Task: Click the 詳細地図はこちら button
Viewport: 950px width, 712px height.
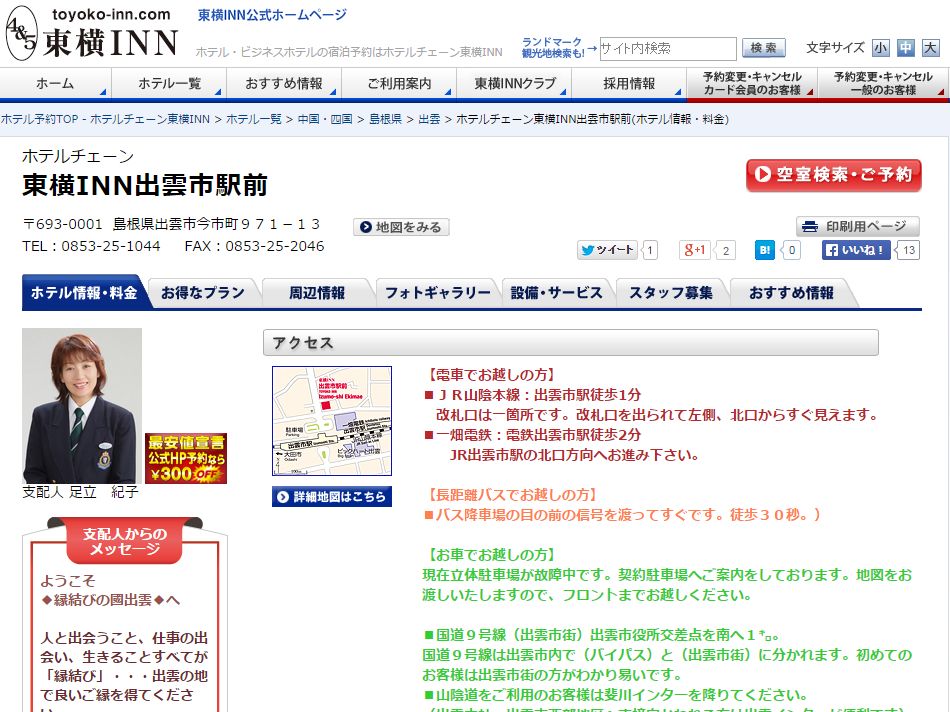Action: click(332, 497)
